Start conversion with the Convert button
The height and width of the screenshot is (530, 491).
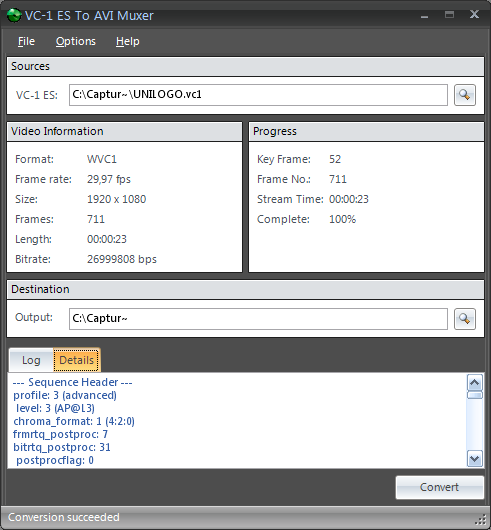point(440,487)
